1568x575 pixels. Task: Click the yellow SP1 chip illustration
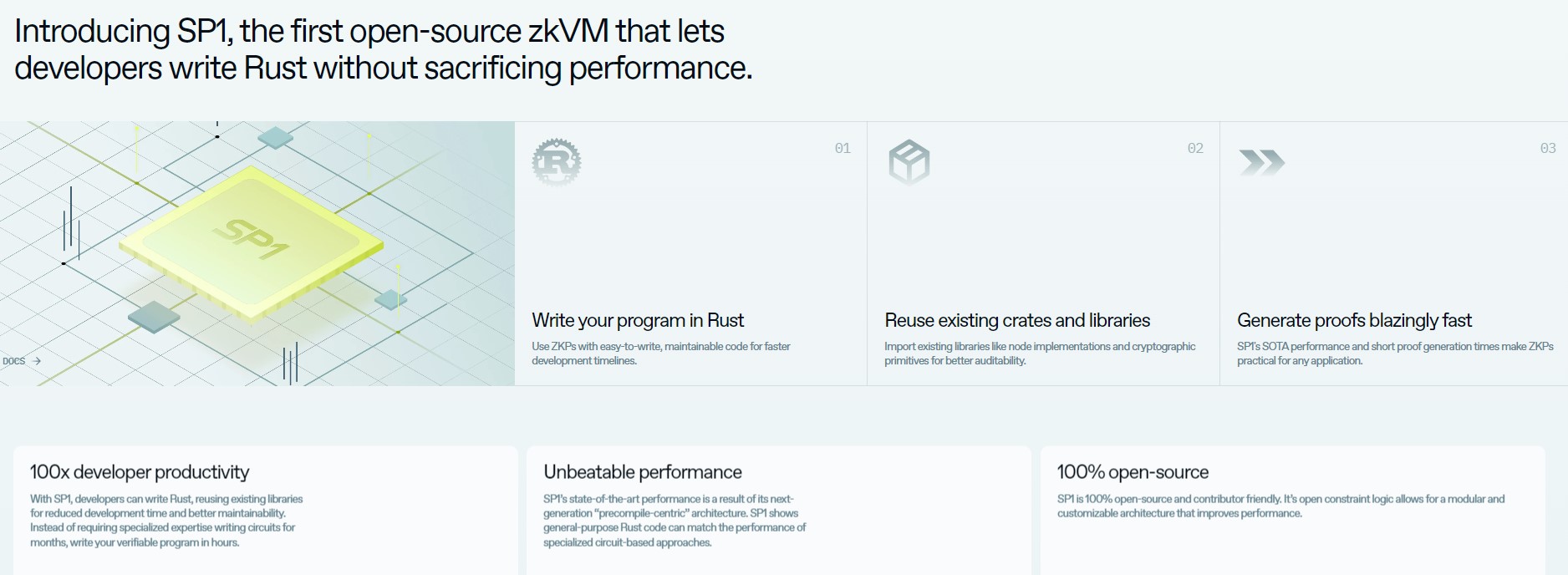[251, 242]
